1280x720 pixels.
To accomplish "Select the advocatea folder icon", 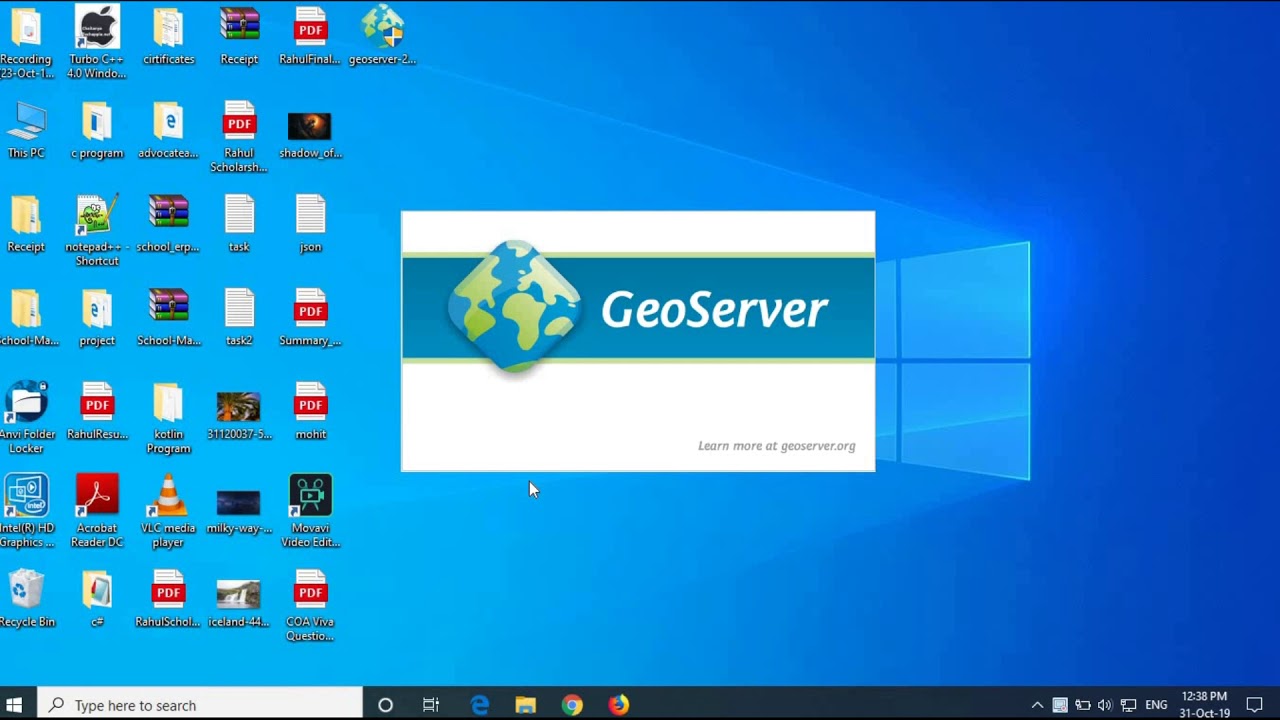I will click(x=168, y=122).
